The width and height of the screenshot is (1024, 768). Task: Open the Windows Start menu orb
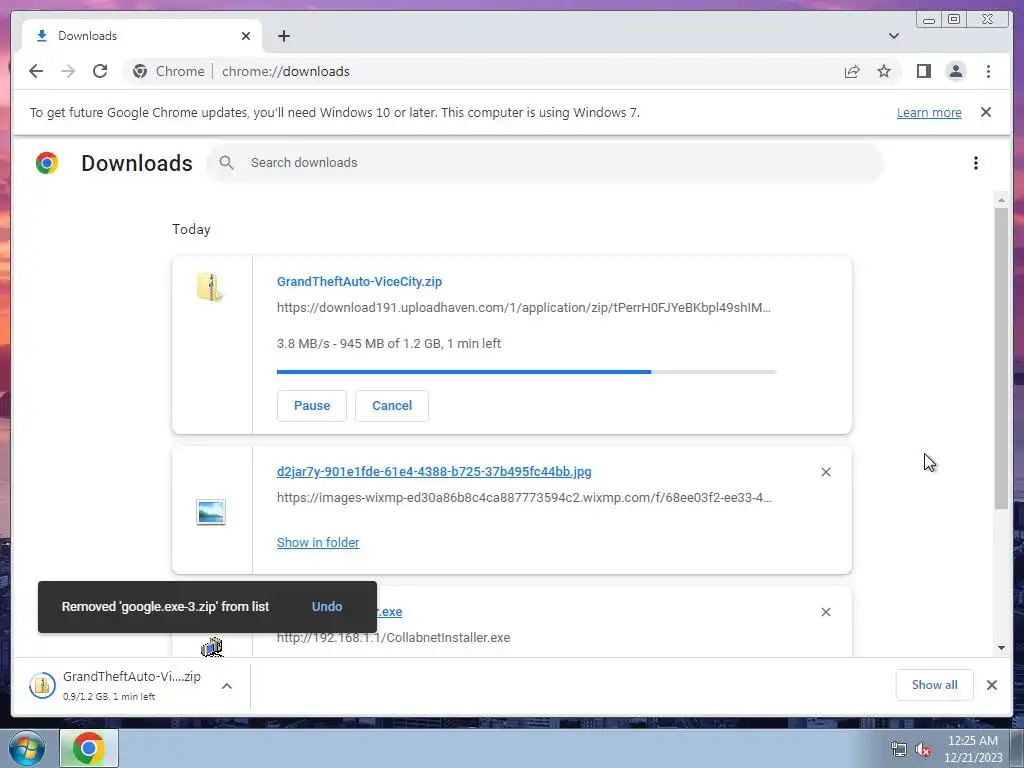pos(27,748)
